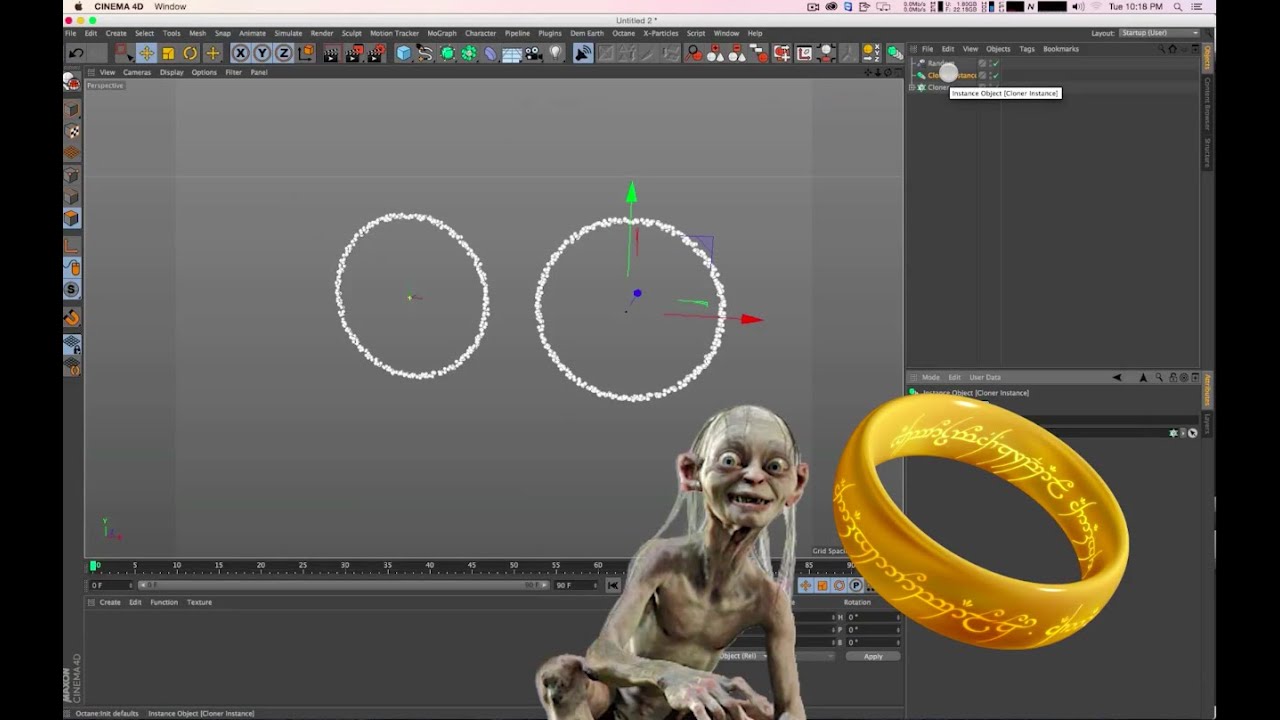Open Attribute Manager Mode menu
The image size is (1280, 720).
[x=930, y=377]
